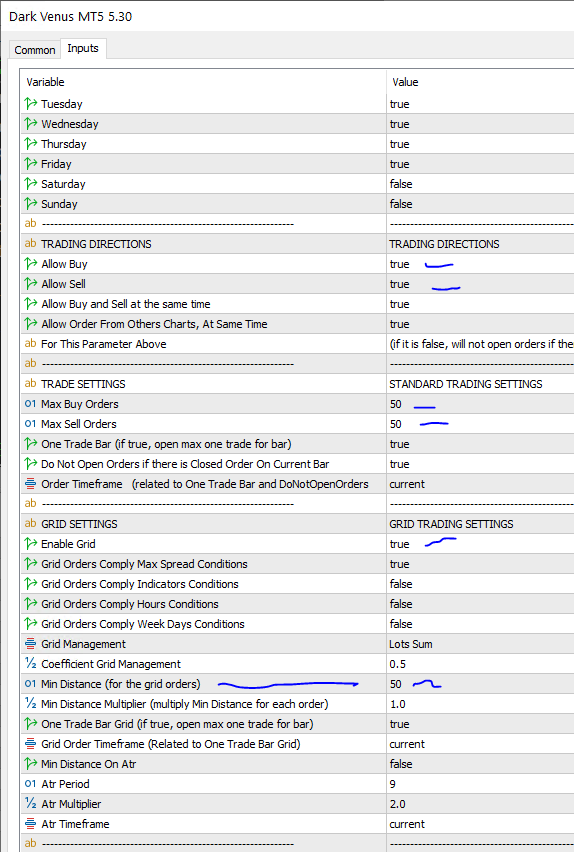This screenshot has height=852, width=574.
Task: Click icon of Allow Order From Others Charts
Action: click(30, 324)
